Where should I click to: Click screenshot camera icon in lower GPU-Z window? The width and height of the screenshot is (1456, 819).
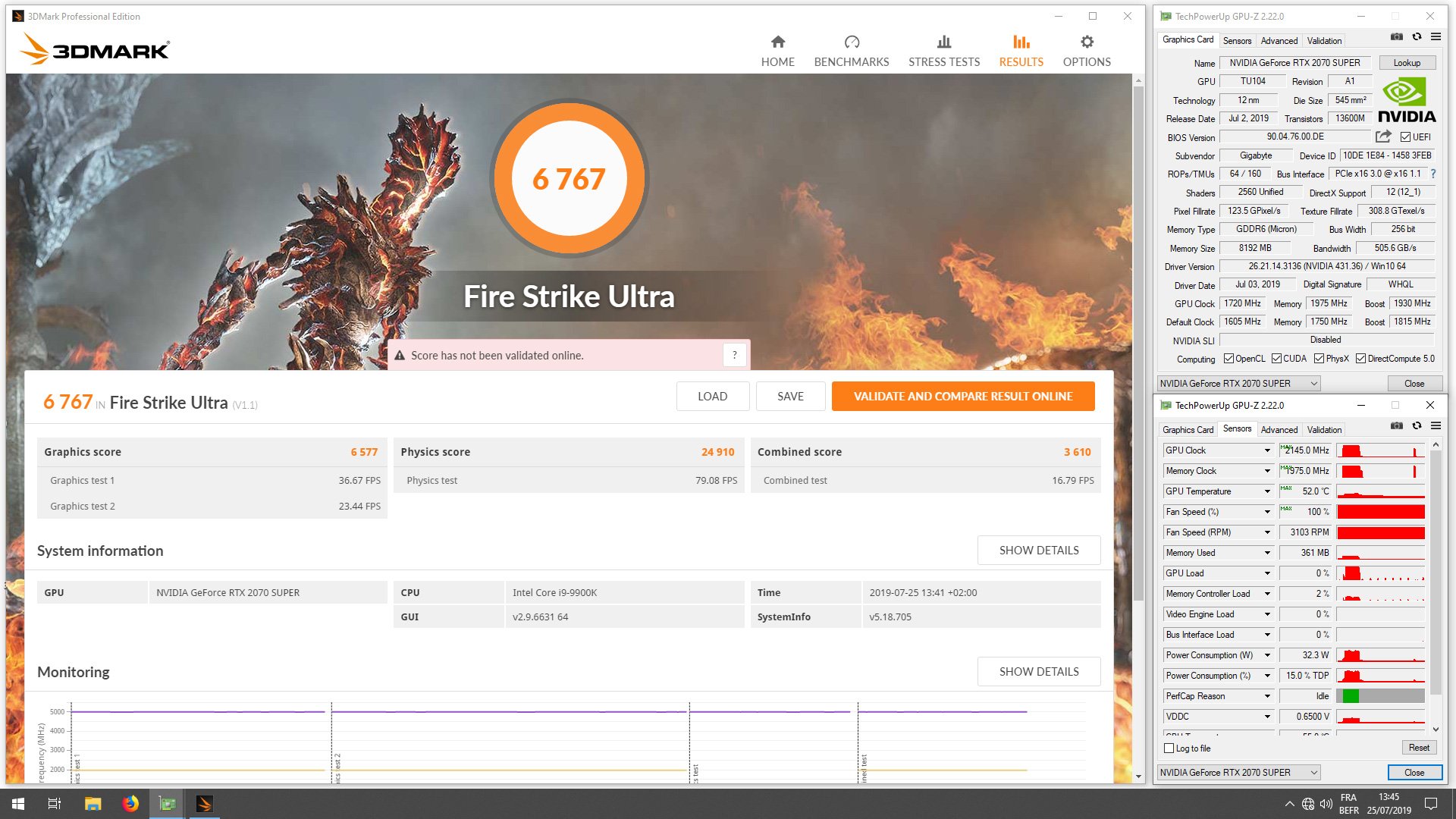pyautogui.click(x=1396, y=425)
